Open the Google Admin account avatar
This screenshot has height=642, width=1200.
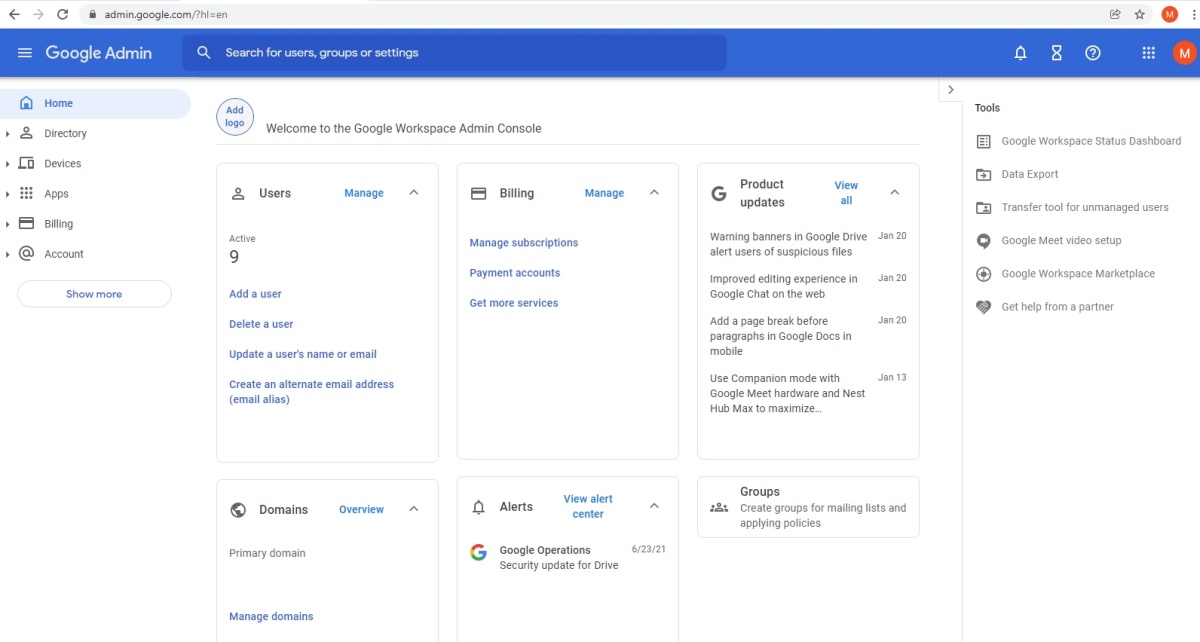pyautogui.click(x=1183, y=53)
